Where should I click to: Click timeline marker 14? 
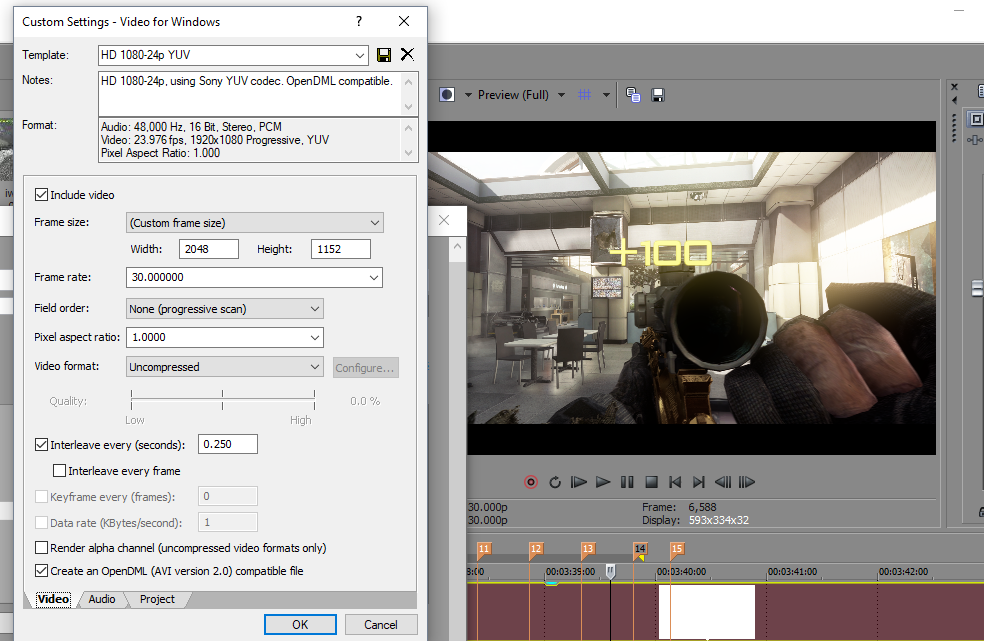click(x=640, y=549)
